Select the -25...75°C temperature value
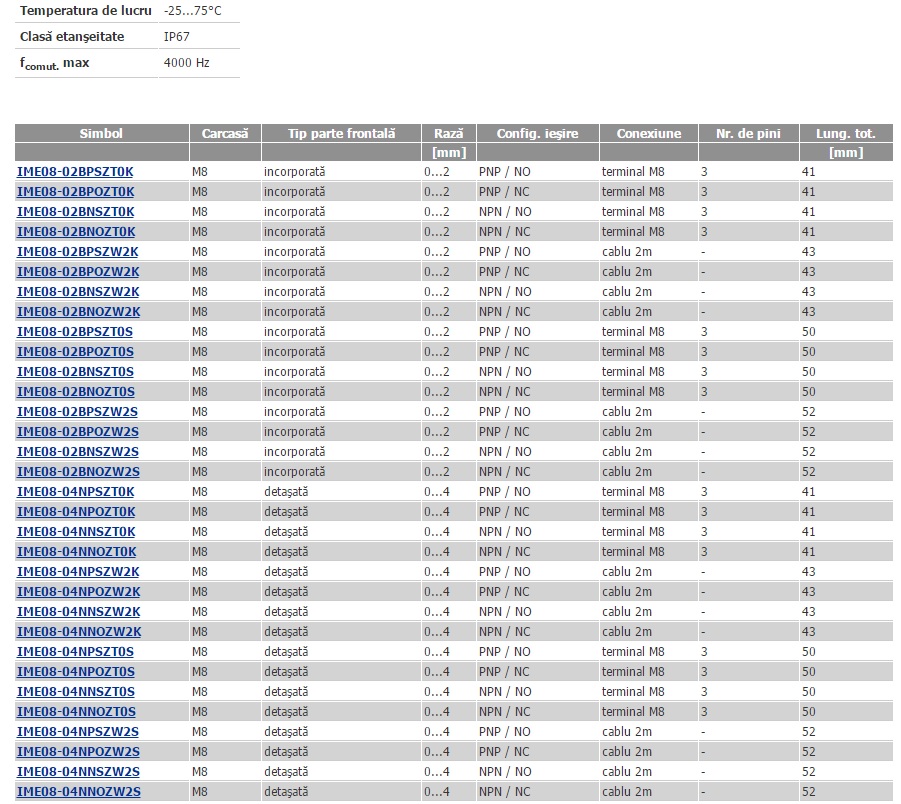The height and width of the screenshot is (804, 901). tap(192, 11)
